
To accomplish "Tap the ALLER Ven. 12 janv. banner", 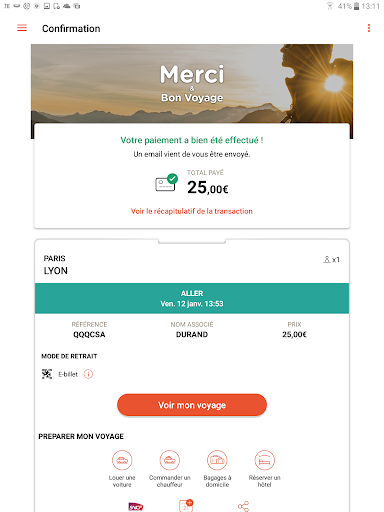I will pos(192,298).
